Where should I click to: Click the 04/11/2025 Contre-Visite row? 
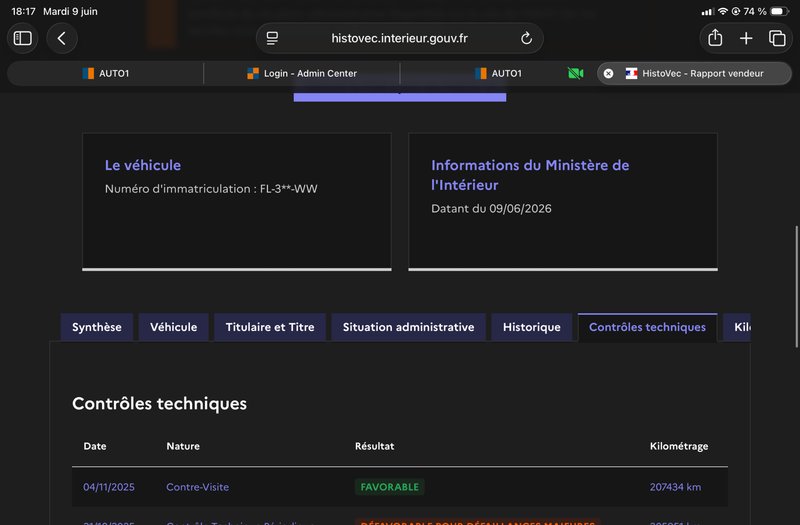(x=400, y=487)
